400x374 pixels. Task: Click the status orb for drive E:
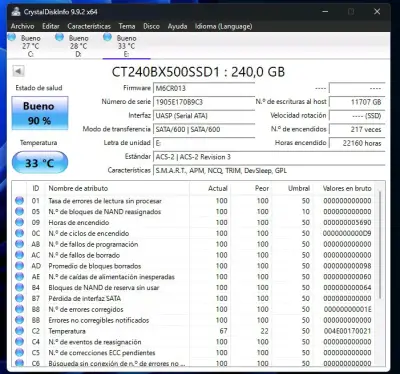point(107,37)
